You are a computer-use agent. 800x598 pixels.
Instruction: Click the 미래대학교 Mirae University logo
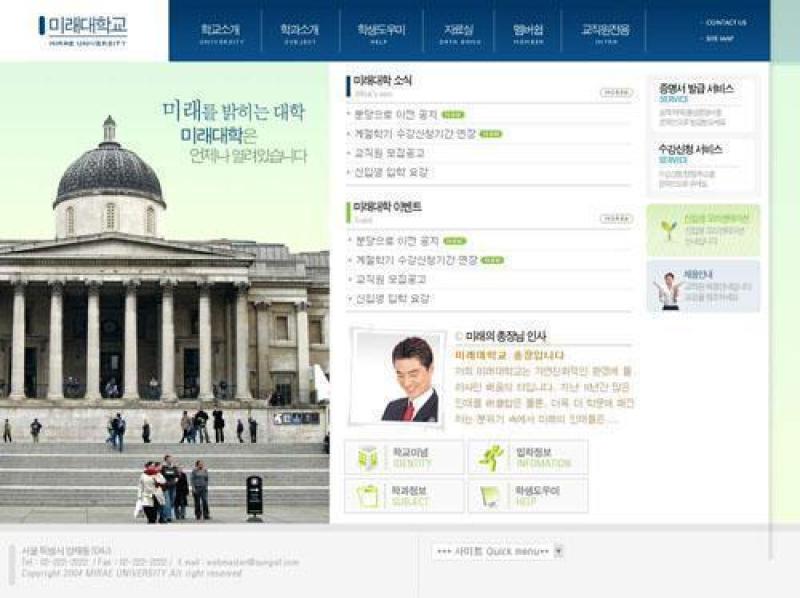(x=84, y=29)
